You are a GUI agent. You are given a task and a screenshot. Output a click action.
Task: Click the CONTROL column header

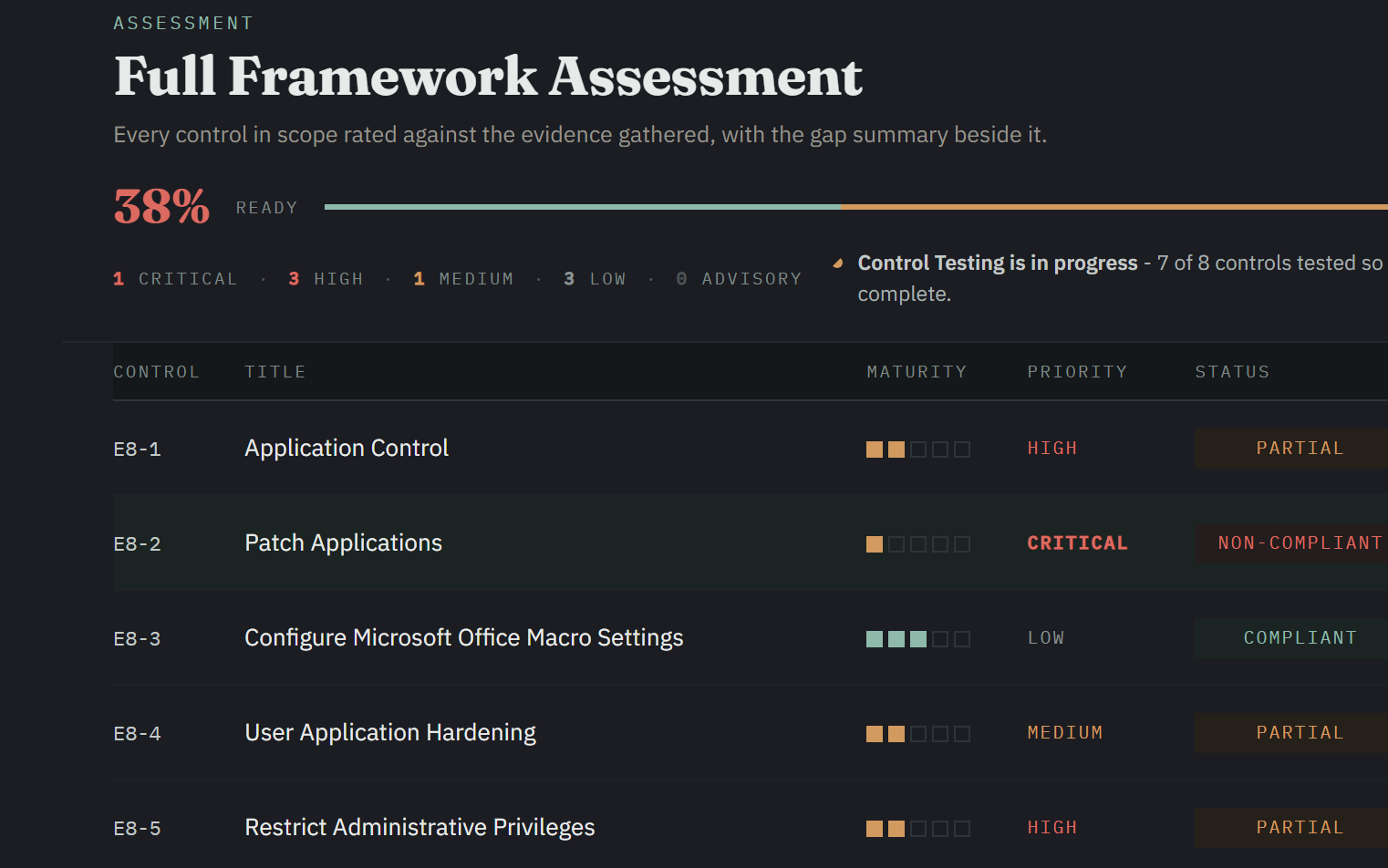156,372
